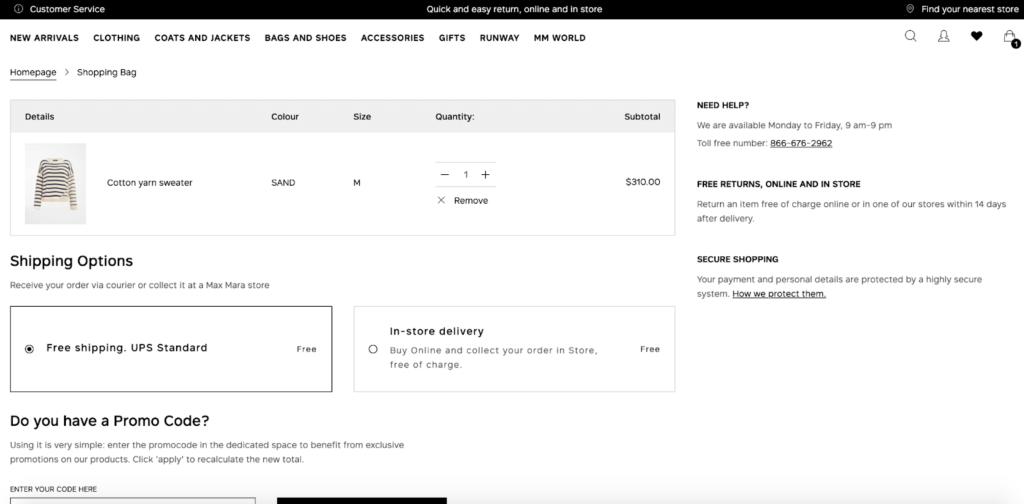Open COATS AND JACKETS menu

[202, 38]
